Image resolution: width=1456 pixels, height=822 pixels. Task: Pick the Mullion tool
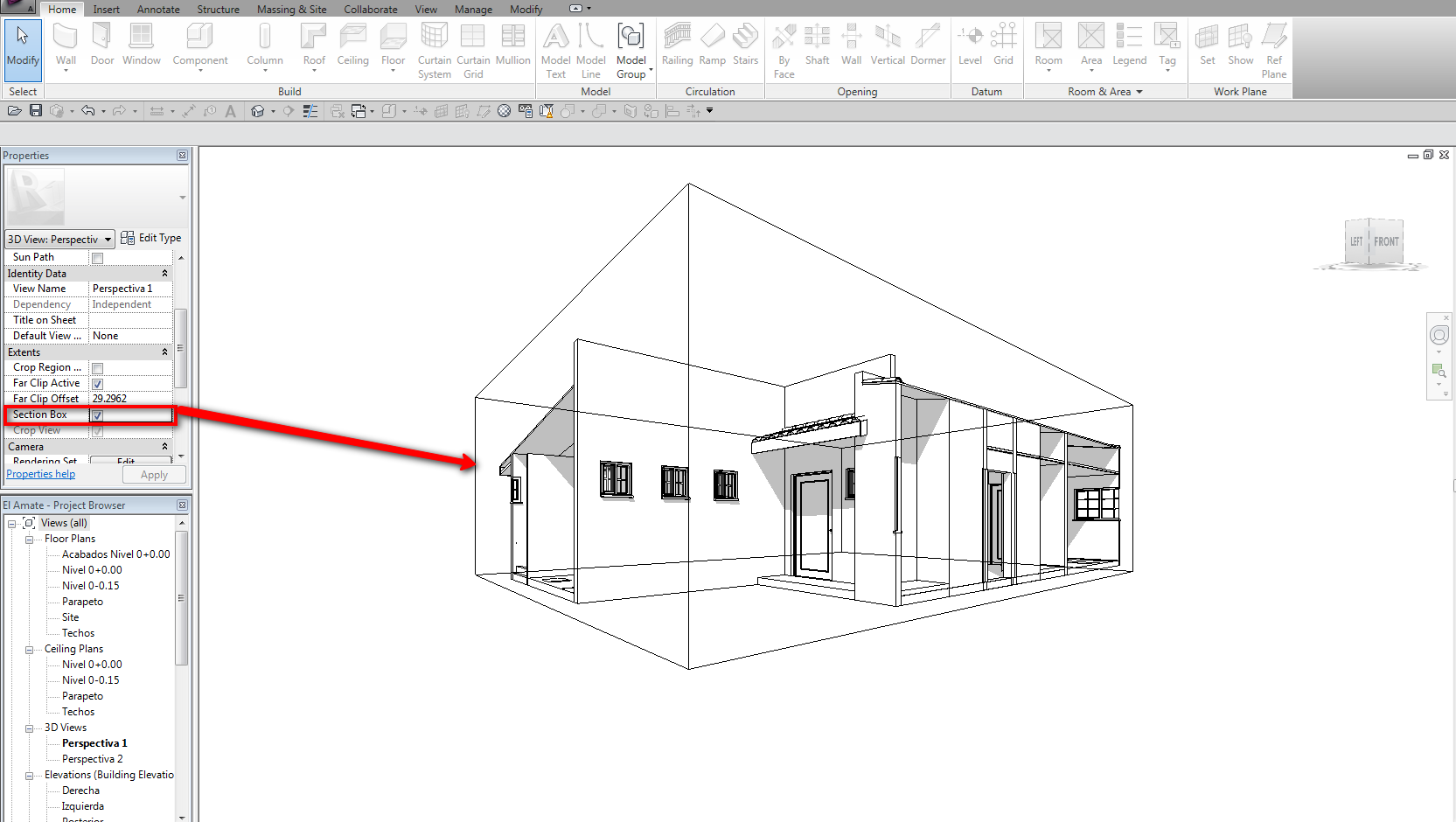point(513,45)
